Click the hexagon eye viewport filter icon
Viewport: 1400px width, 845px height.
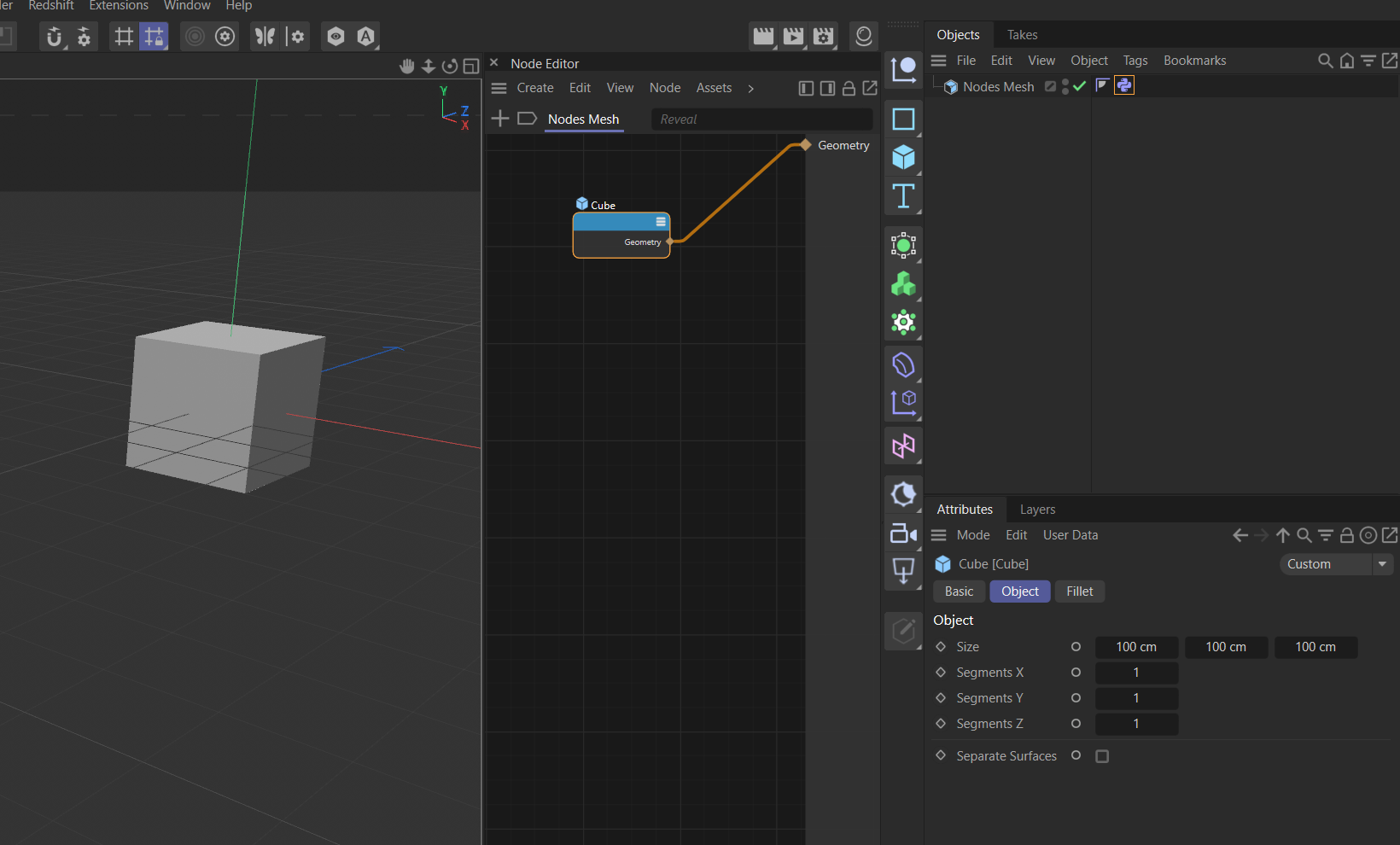(336, 37)
